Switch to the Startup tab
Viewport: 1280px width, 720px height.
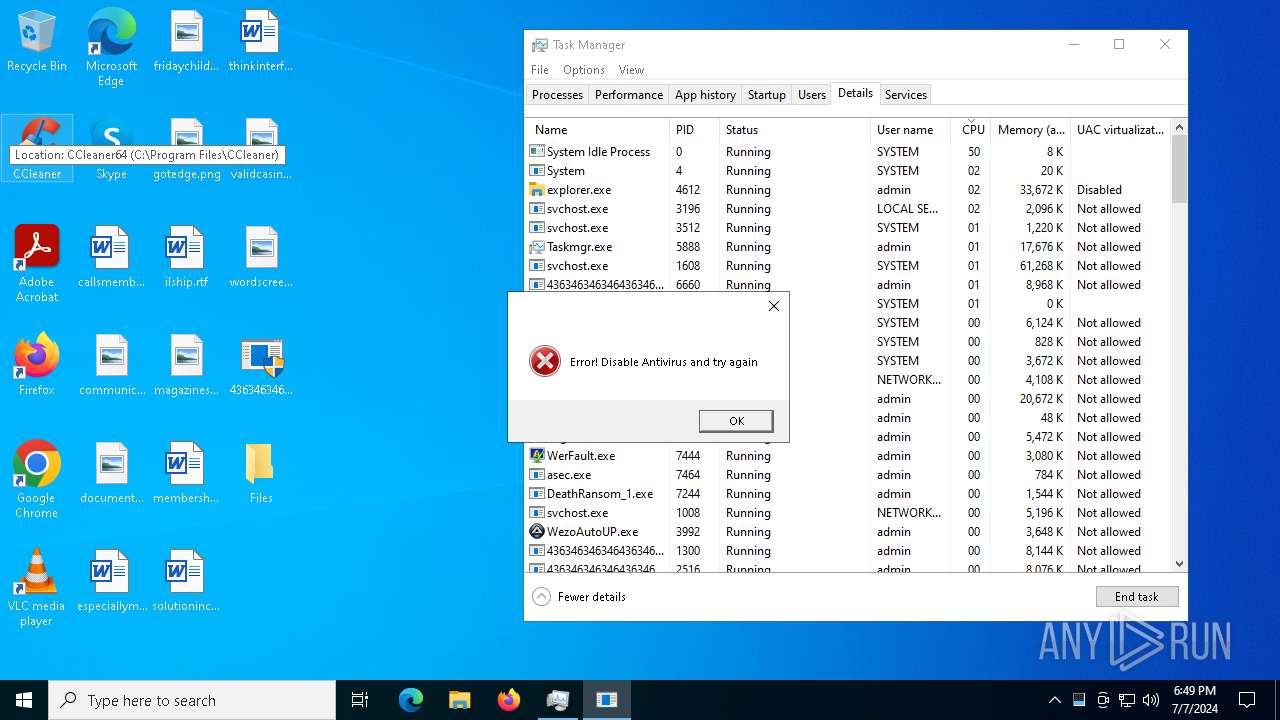767,95
